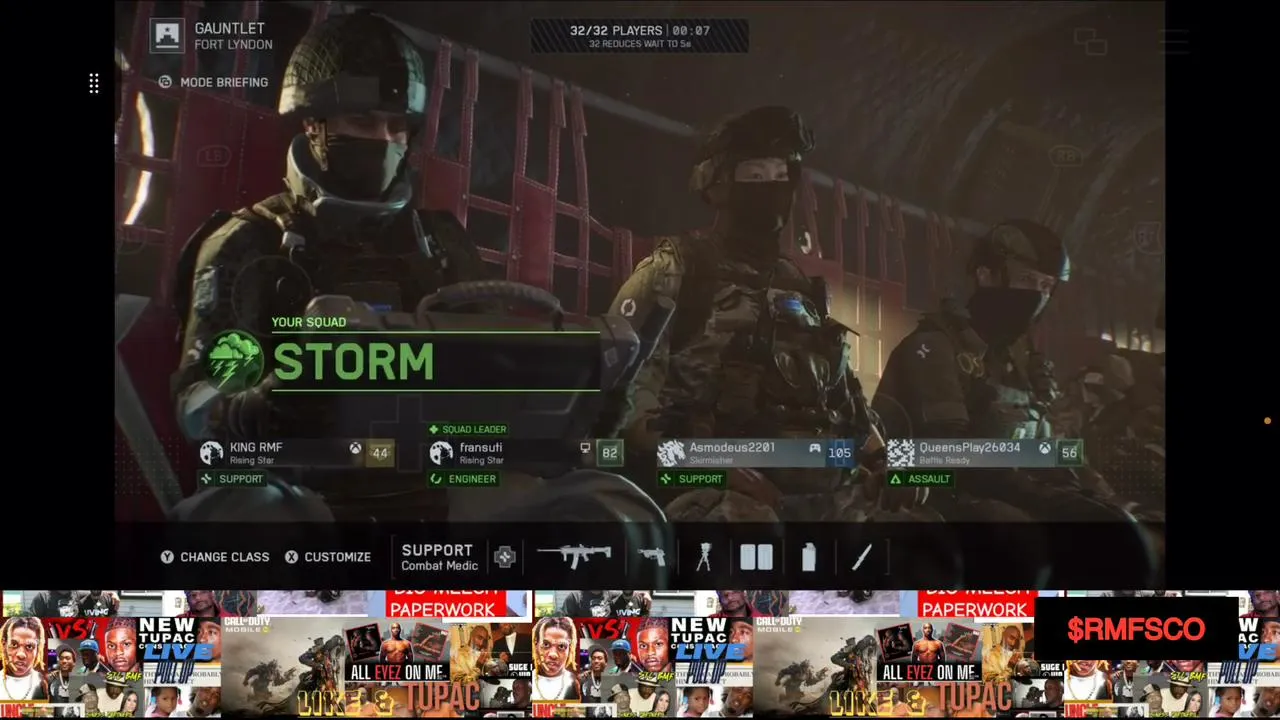Click KING RMF's level 44 badge
The width and height of the screenshot is (1280, 720).
tap(380, 453)
